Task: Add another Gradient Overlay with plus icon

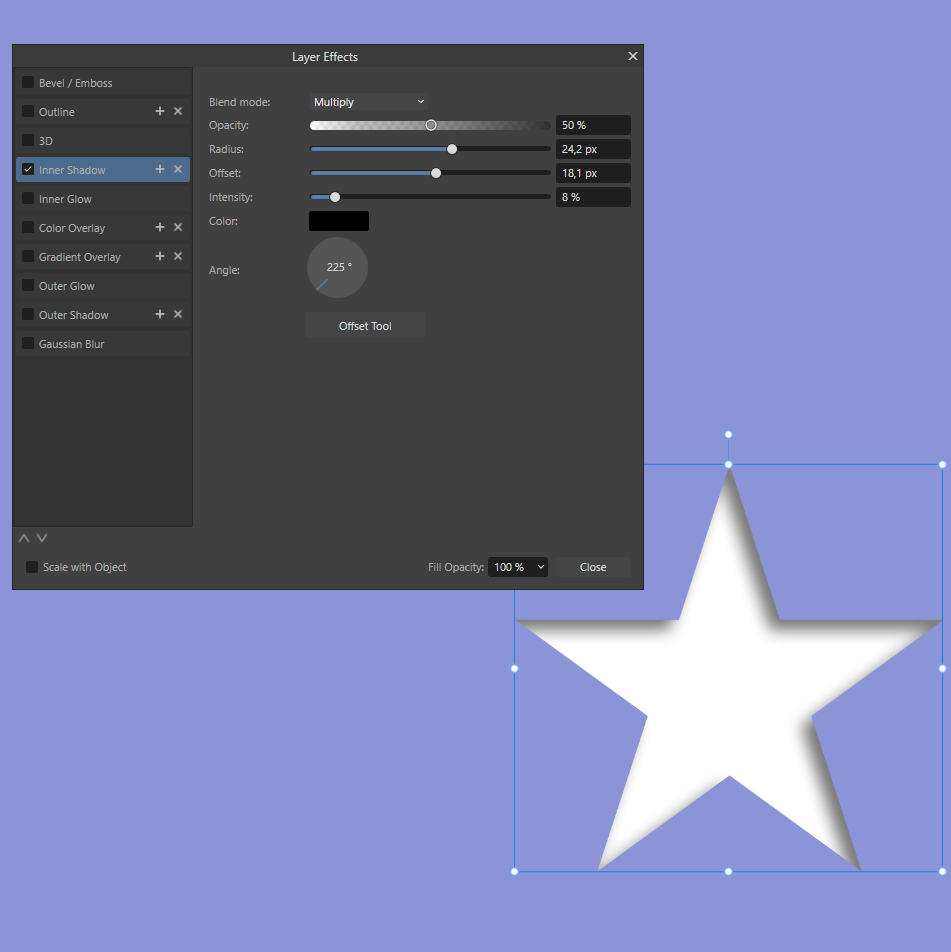Action: 160,256
